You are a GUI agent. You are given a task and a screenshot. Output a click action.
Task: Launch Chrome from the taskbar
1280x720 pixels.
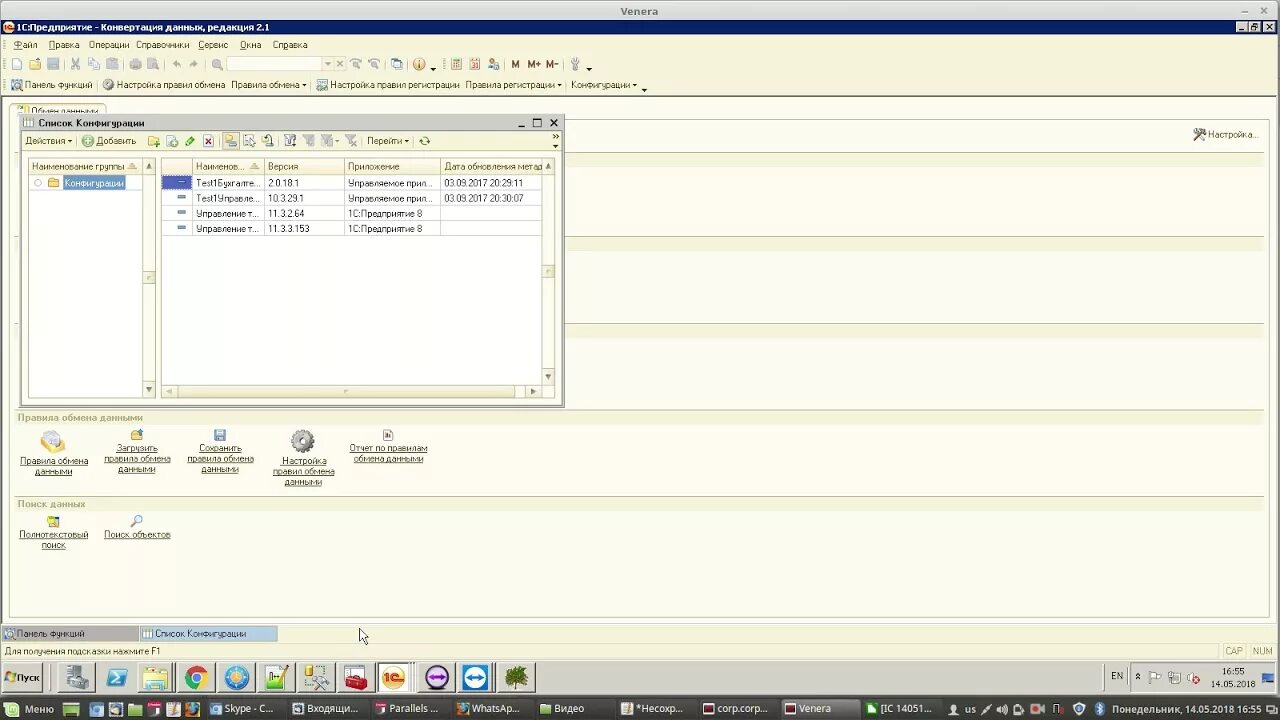196,678
